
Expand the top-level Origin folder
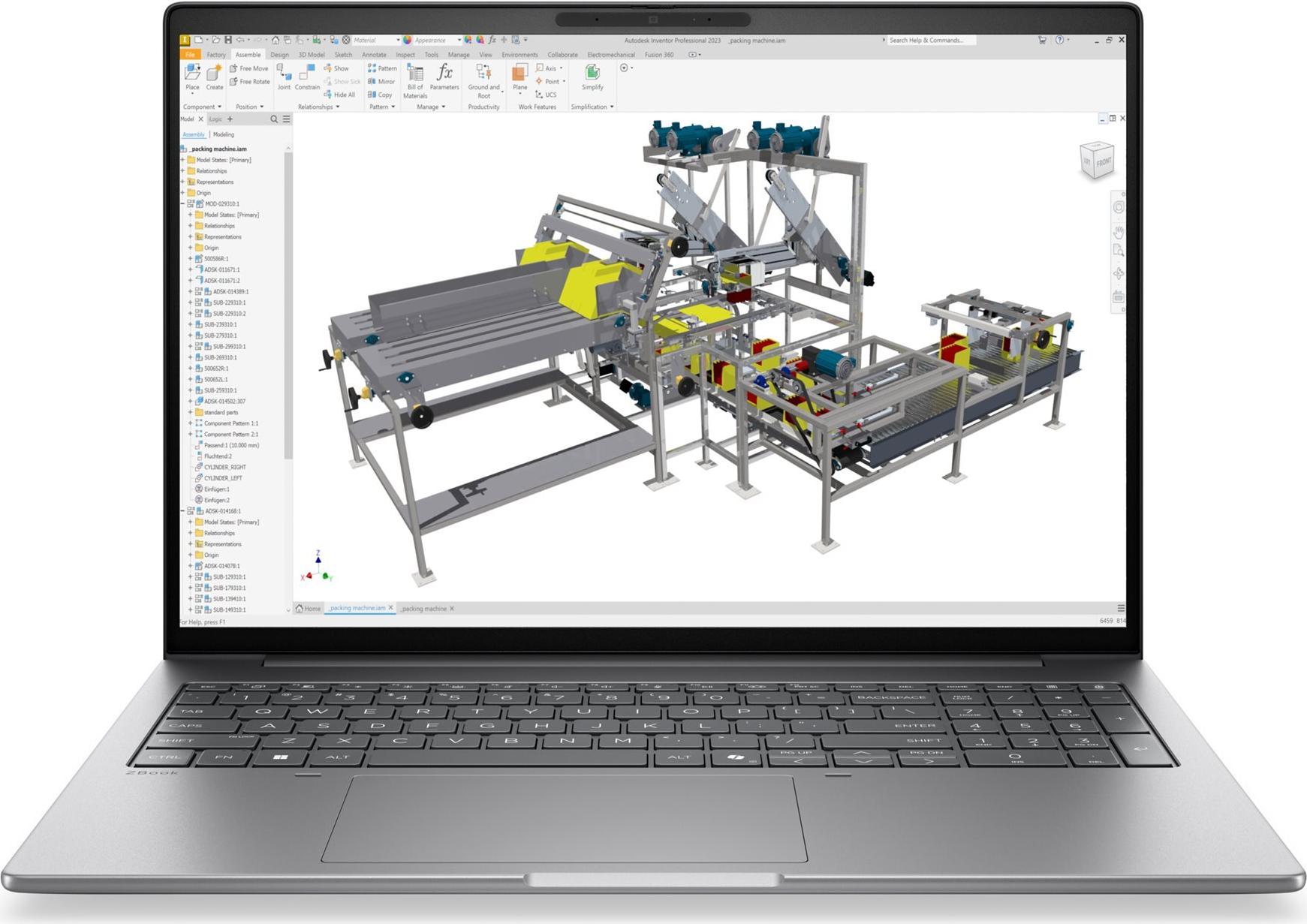pyautogui.click(x=182, y=193)
